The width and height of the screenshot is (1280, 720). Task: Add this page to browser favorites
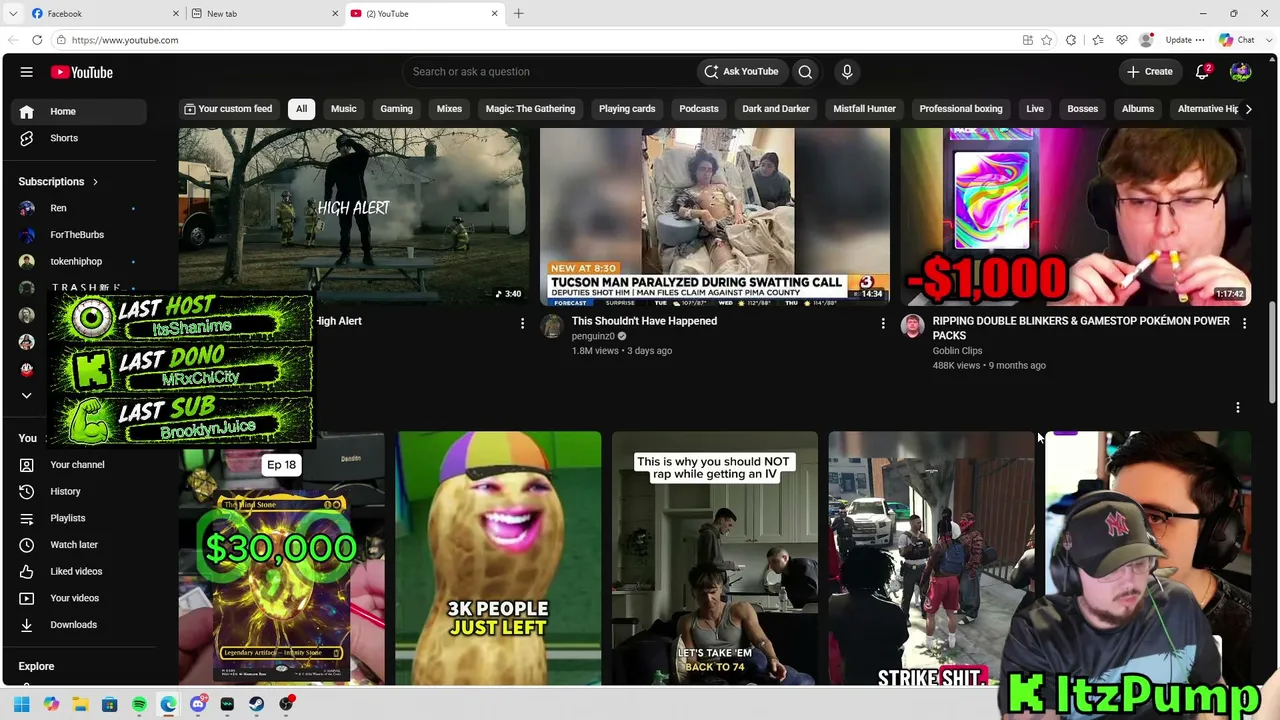pyautogui.click(x=1047, y=40)
